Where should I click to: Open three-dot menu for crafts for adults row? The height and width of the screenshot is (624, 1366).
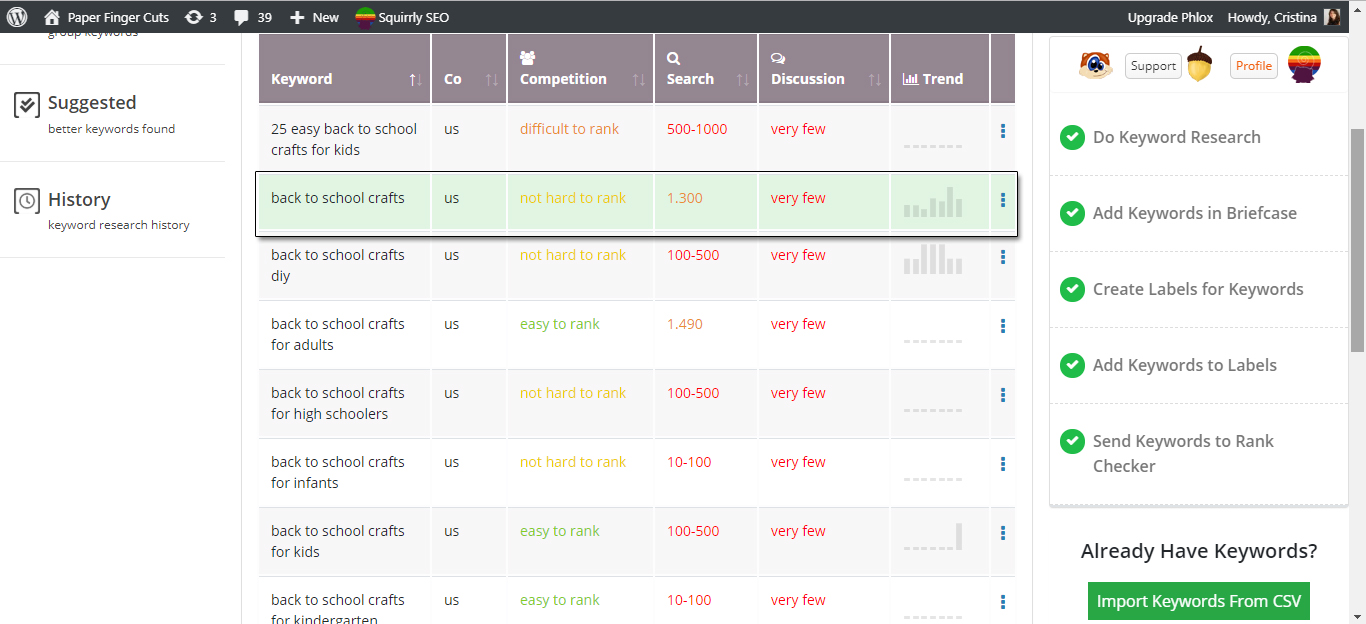pos(1003,326)
